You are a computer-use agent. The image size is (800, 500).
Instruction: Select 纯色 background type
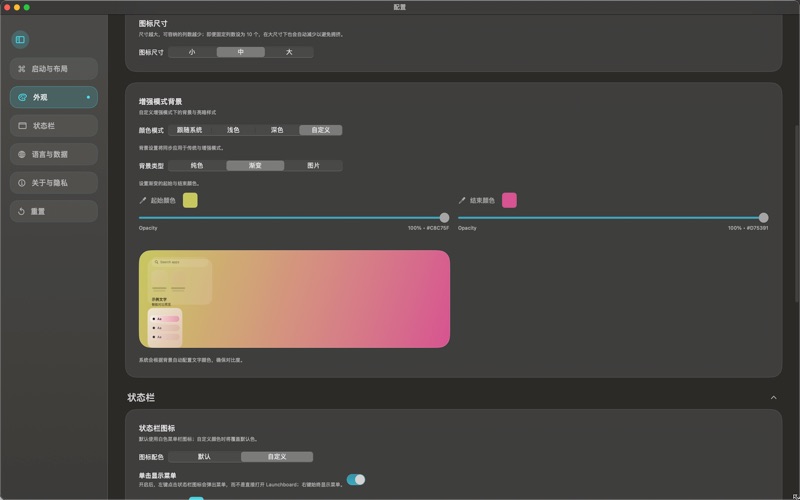click(x=197, y=166)
